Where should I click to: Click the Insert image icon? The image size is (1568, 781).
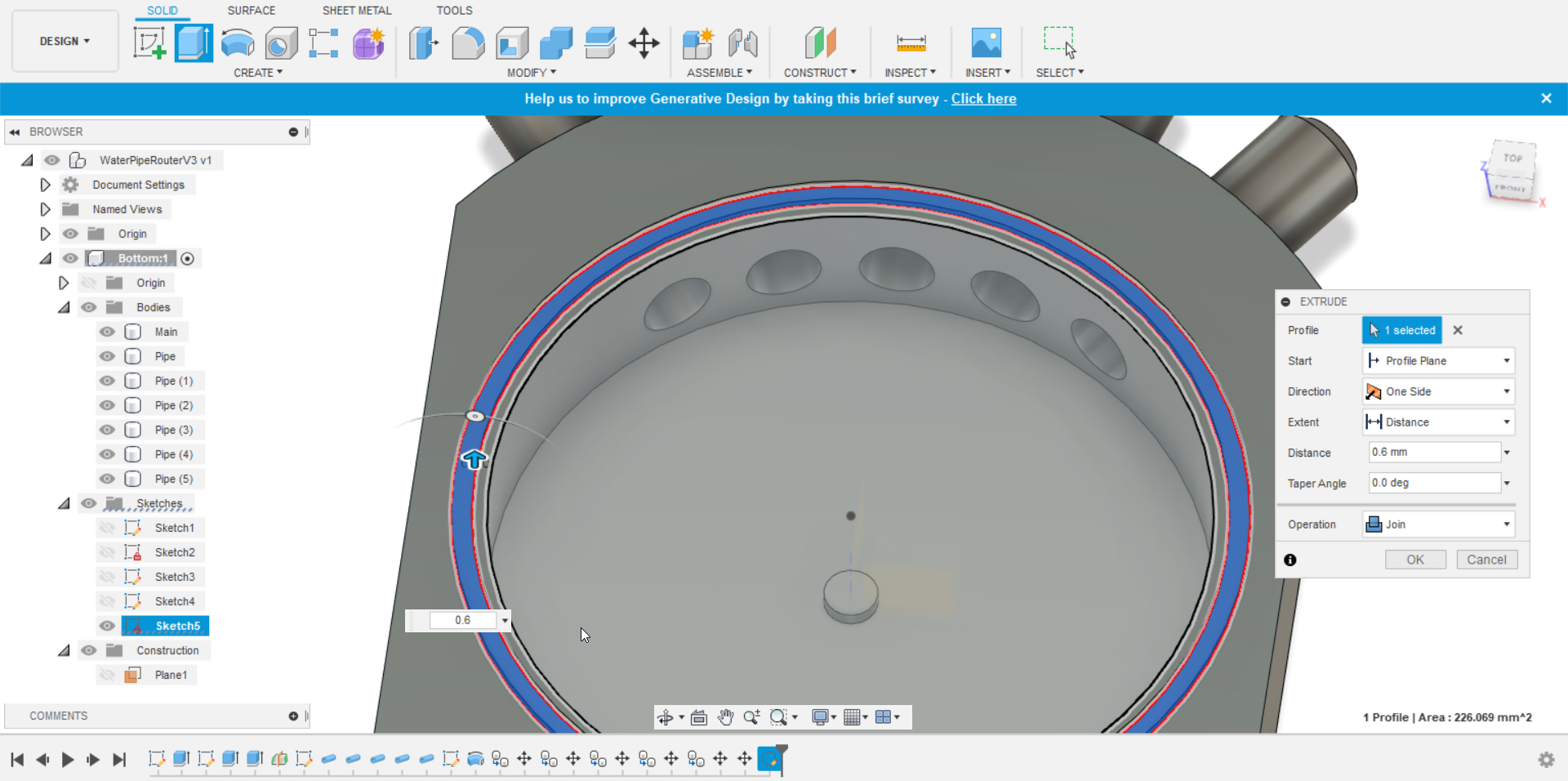point(986,42)
